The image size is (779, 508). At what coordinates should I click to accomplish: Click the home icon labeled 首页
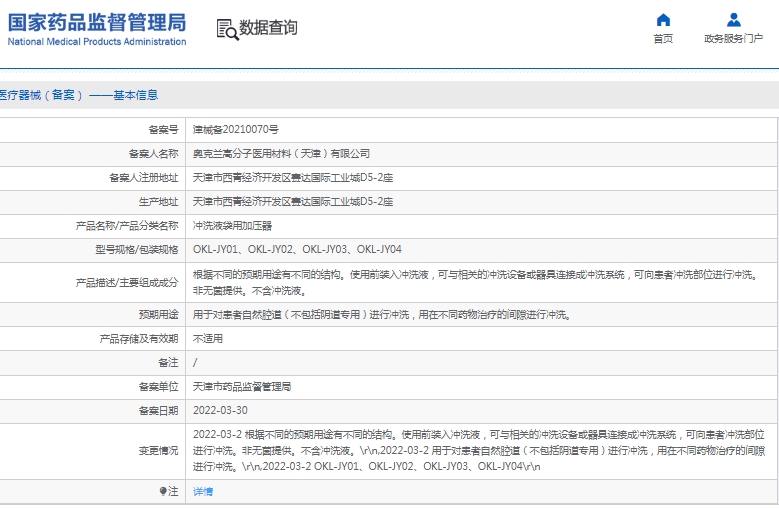click(x=663, y=20)
